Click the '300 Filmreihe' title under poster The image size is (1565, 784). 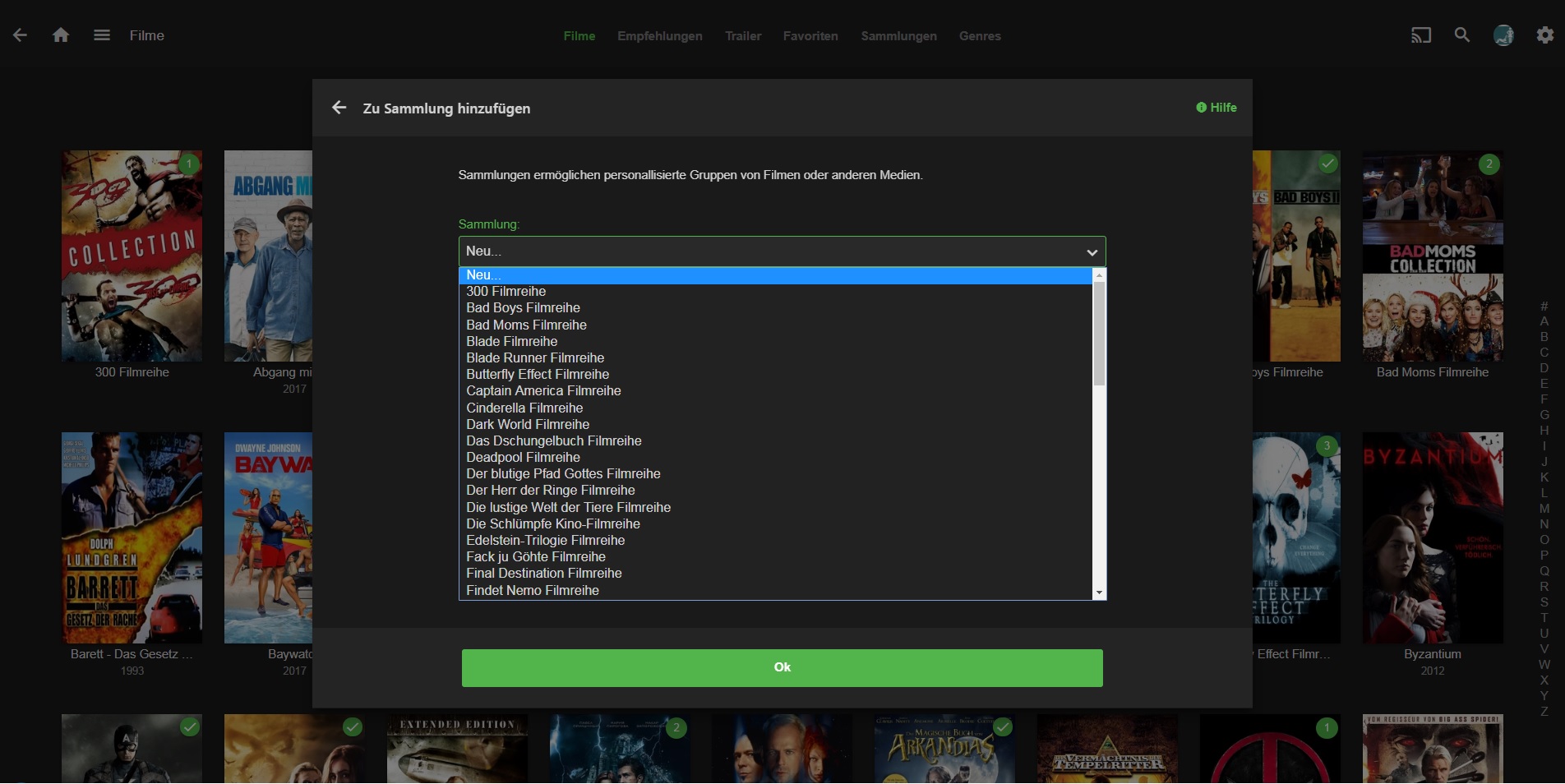tap(132, 372)
